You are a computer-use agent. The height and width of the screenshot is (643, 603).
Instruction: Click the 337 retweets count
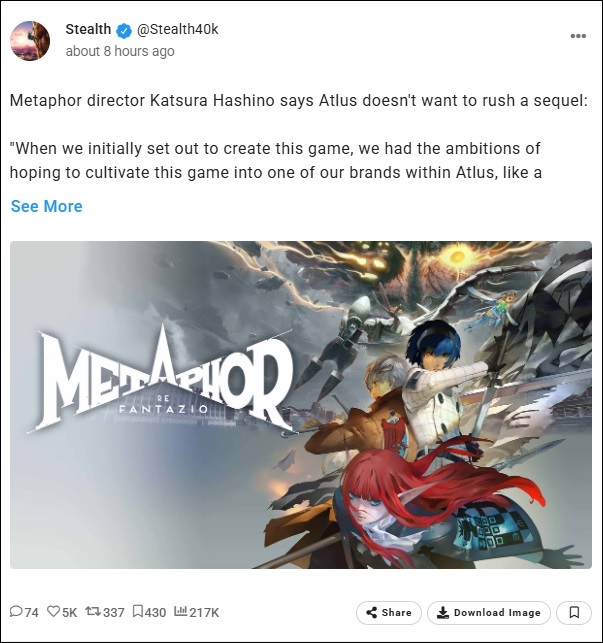(x=114, y=613)
